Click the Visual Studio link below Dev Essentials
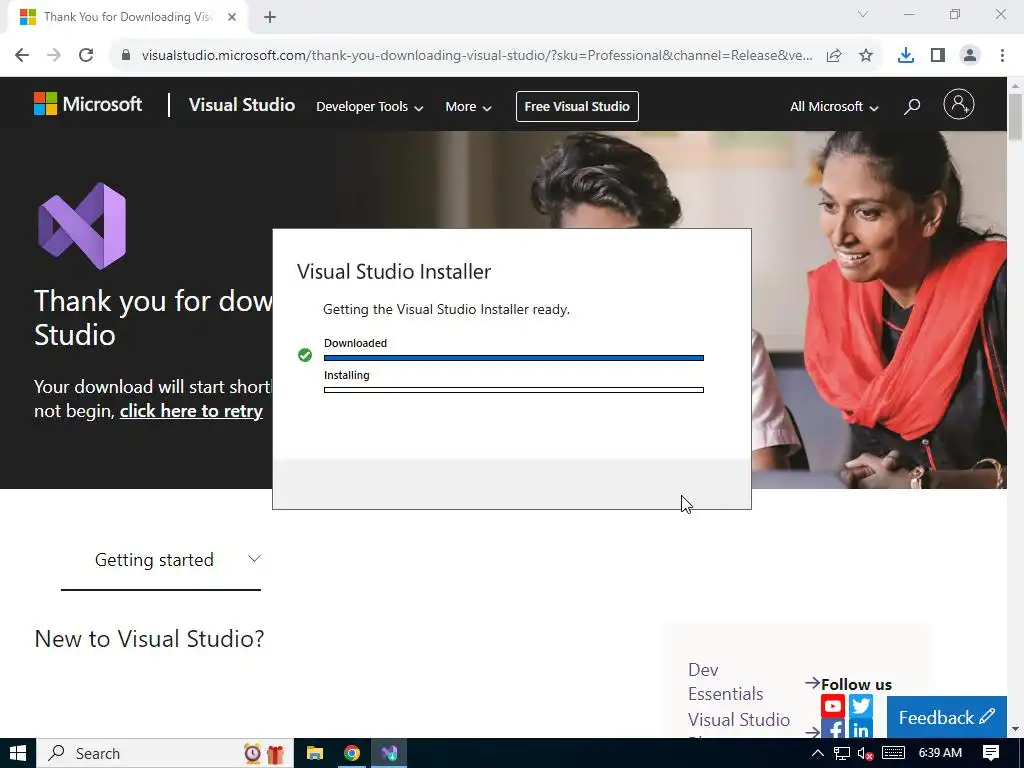Image resolution: width=1024 pixels, height=768 pixels. coord(739,720)
